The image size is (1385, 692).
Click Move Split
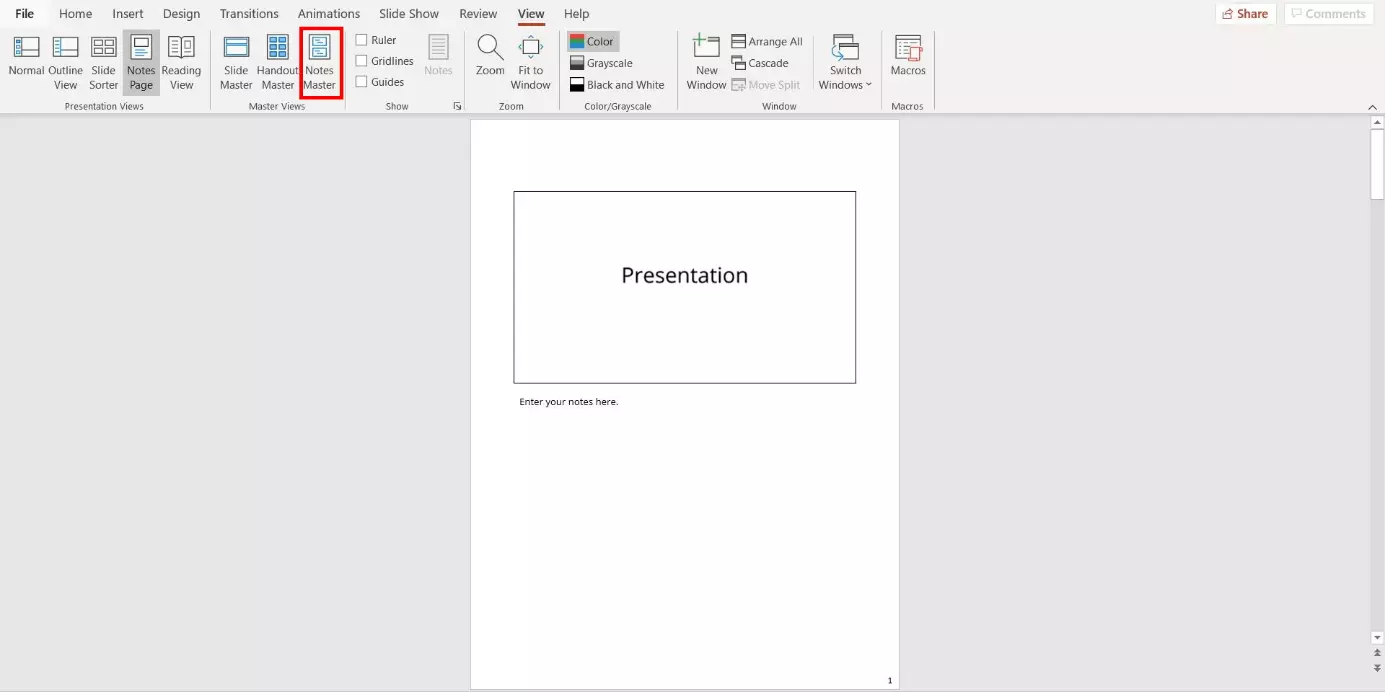[766, 85]
